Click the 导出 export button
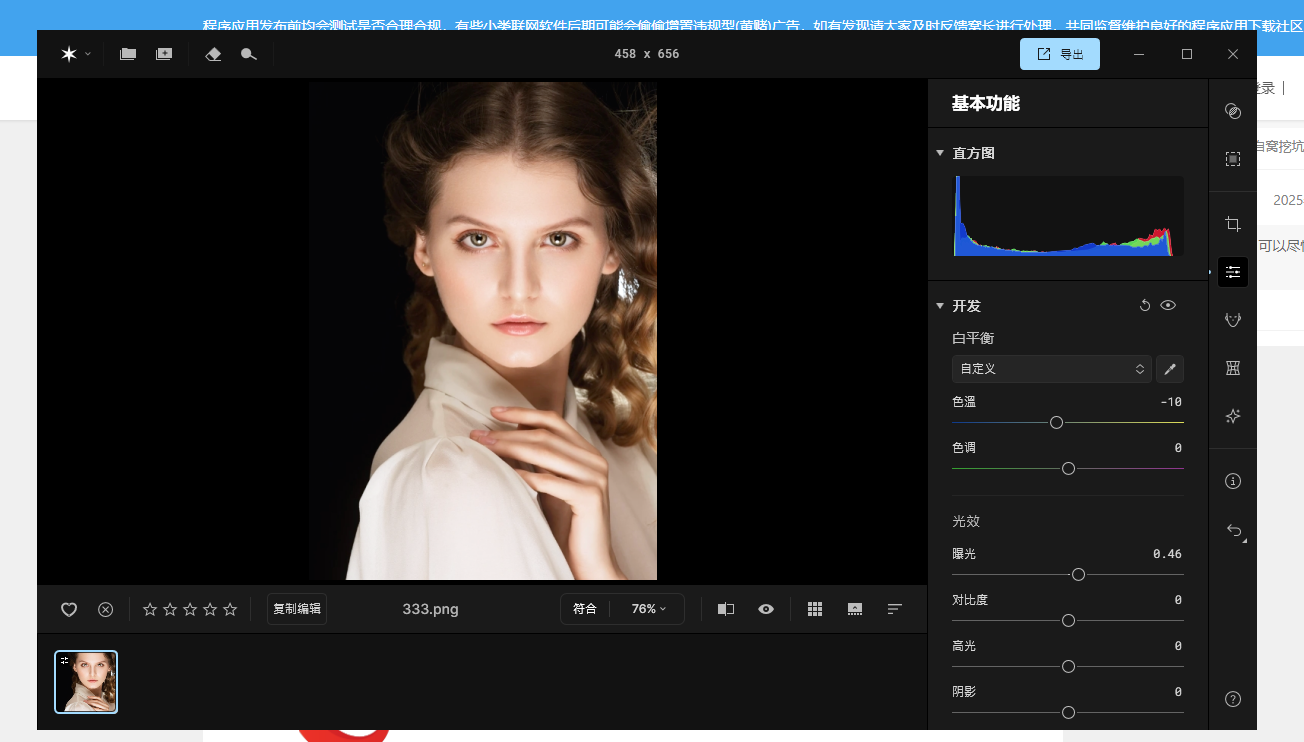Viewport: 1304px width, 742px height. (x=1060, y=54)
